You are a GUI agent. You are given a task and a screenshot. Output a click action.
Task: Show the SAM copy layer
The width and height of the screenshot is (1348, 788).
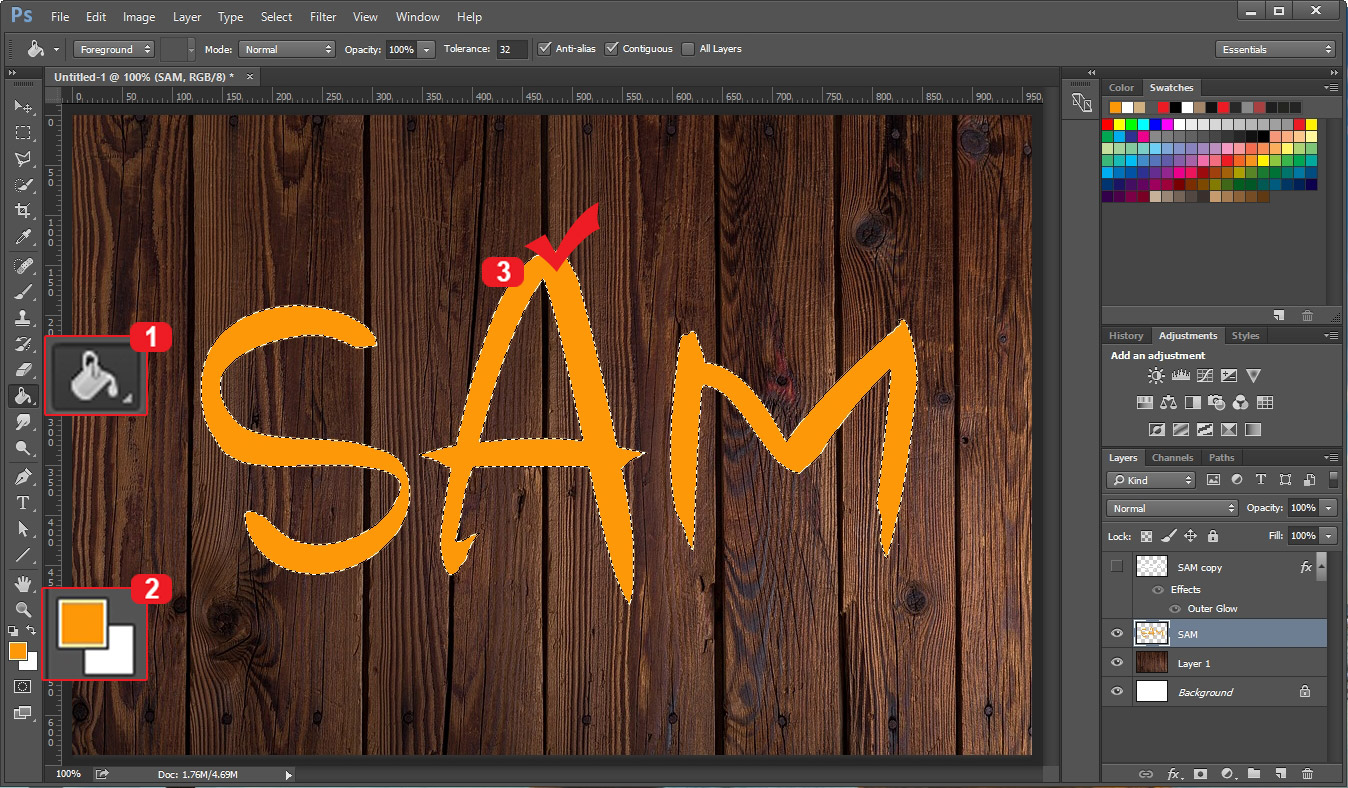click(x=1117, y=567)
